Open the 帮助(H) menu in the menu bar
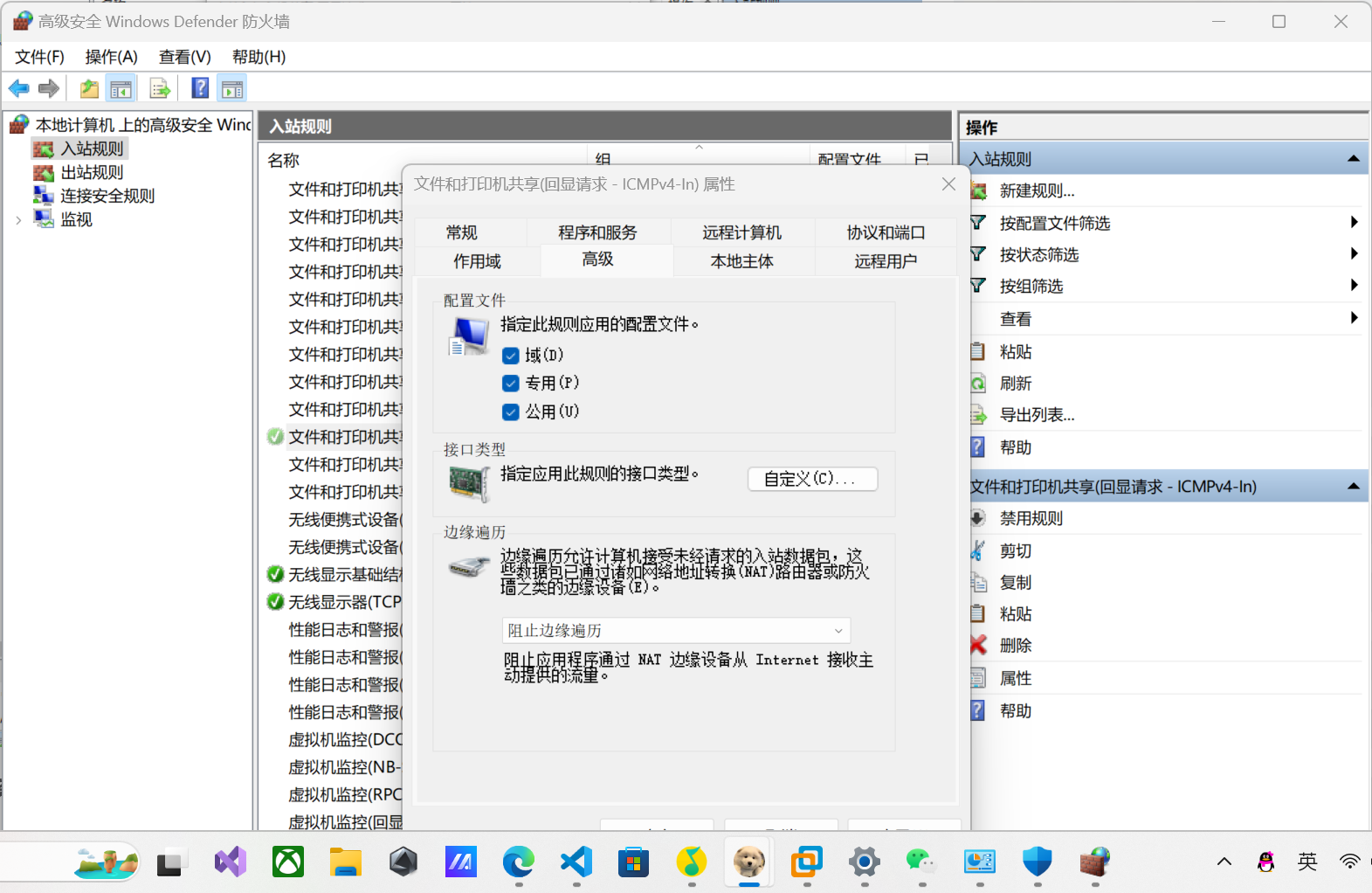This screenshot has width=1372, height=893. (259, 57)
